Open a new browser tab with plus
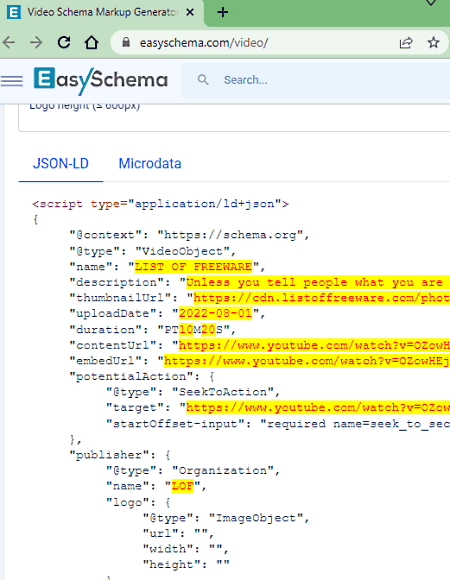 (x=223, y=13)
